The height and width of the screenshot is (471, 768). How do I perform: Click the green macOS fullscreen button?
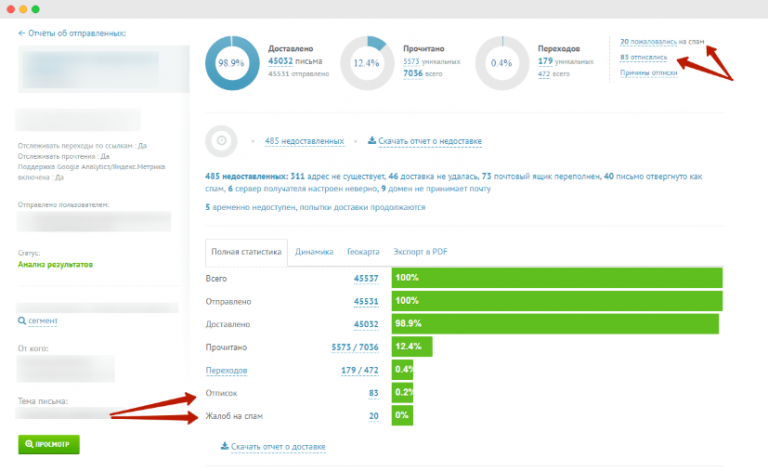click(x=35, y=9)
